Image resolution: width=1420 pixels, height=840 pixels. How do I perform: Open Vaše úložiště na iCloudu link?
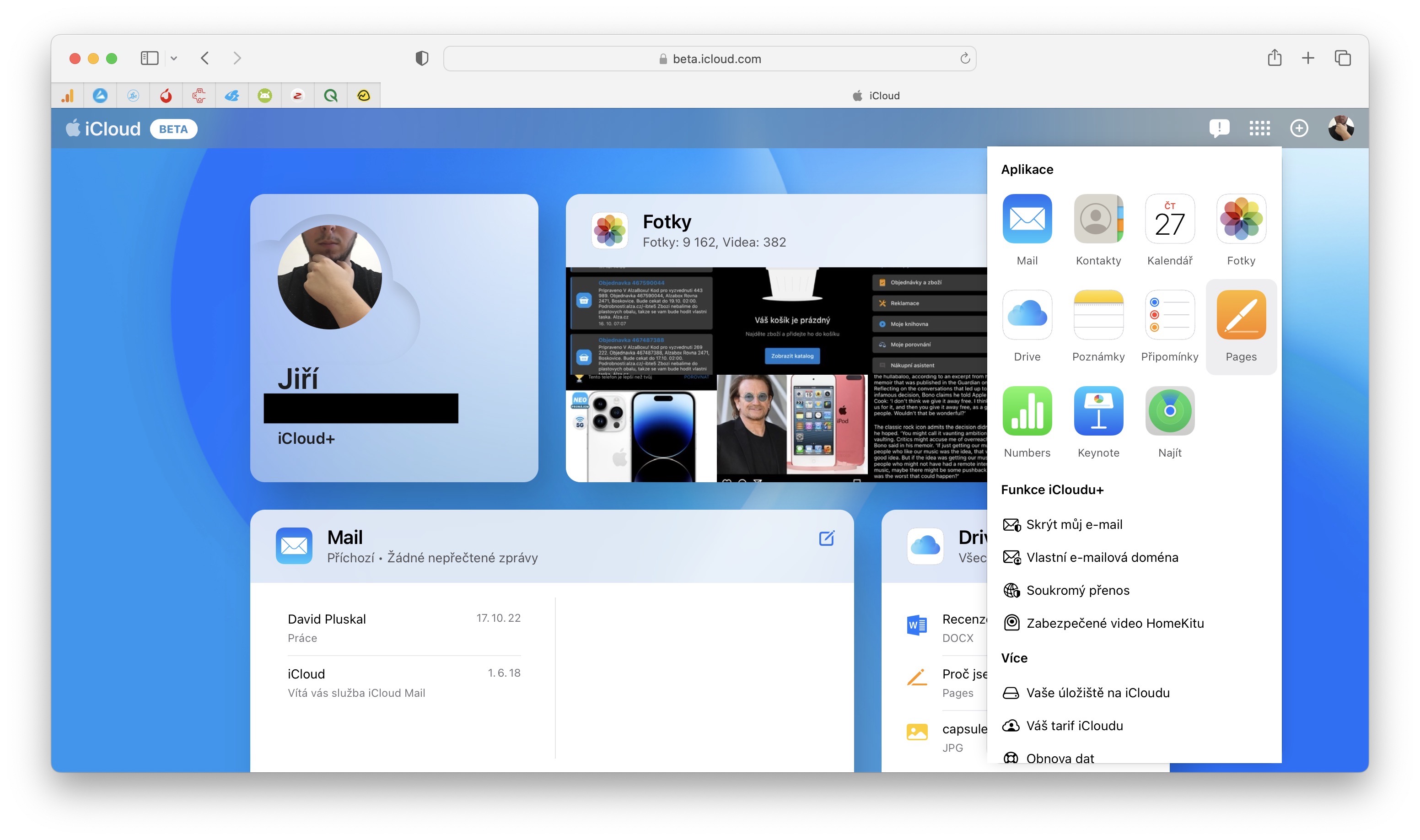1097,693
